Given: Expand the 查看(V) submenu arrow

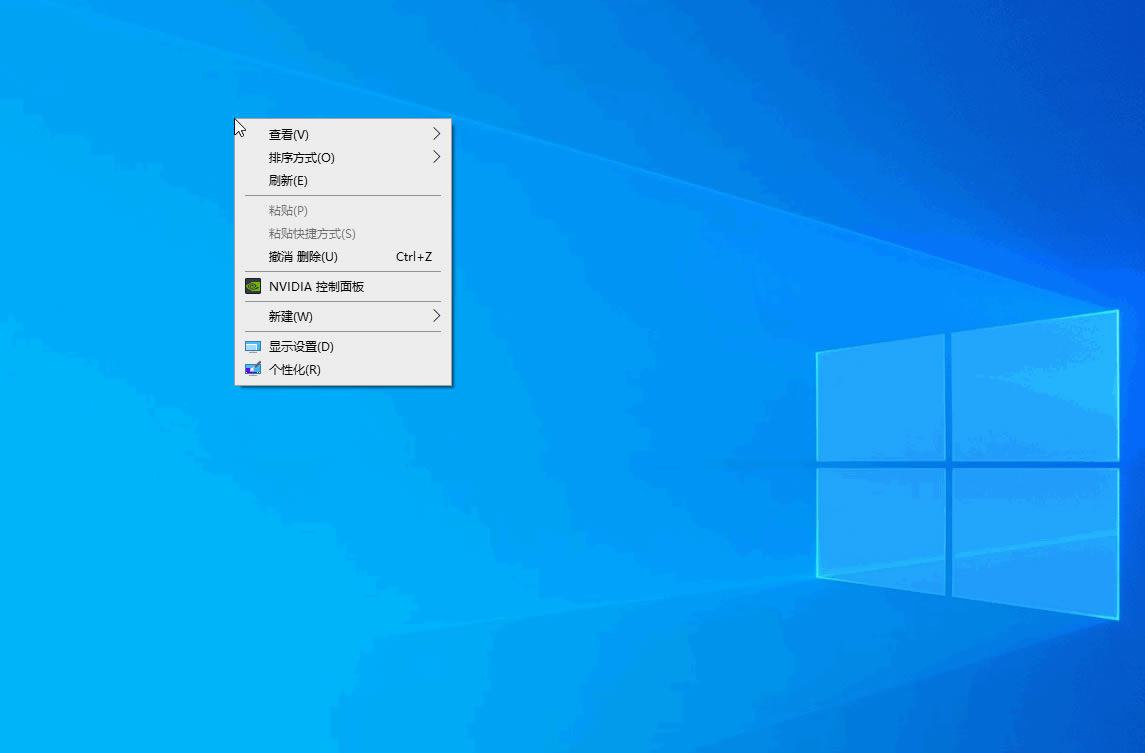Looking at the screenshot, I should (x=436, y=134).
